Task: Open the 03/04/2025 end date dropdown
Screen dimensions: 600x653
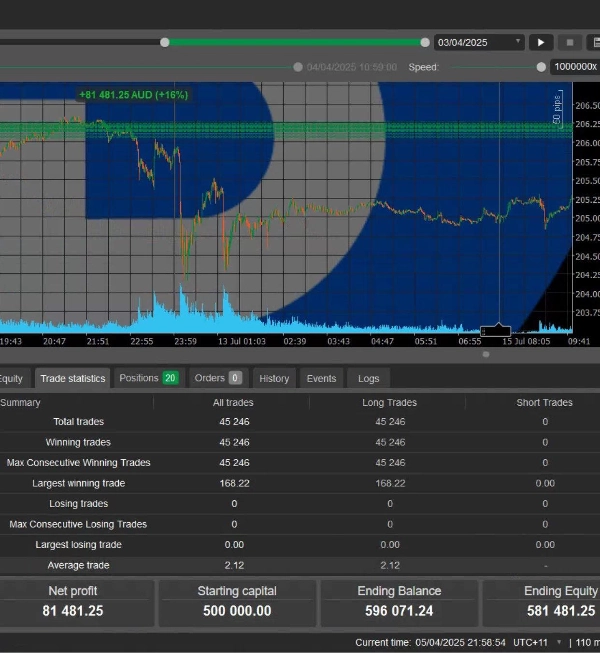Action: point(479,42)
